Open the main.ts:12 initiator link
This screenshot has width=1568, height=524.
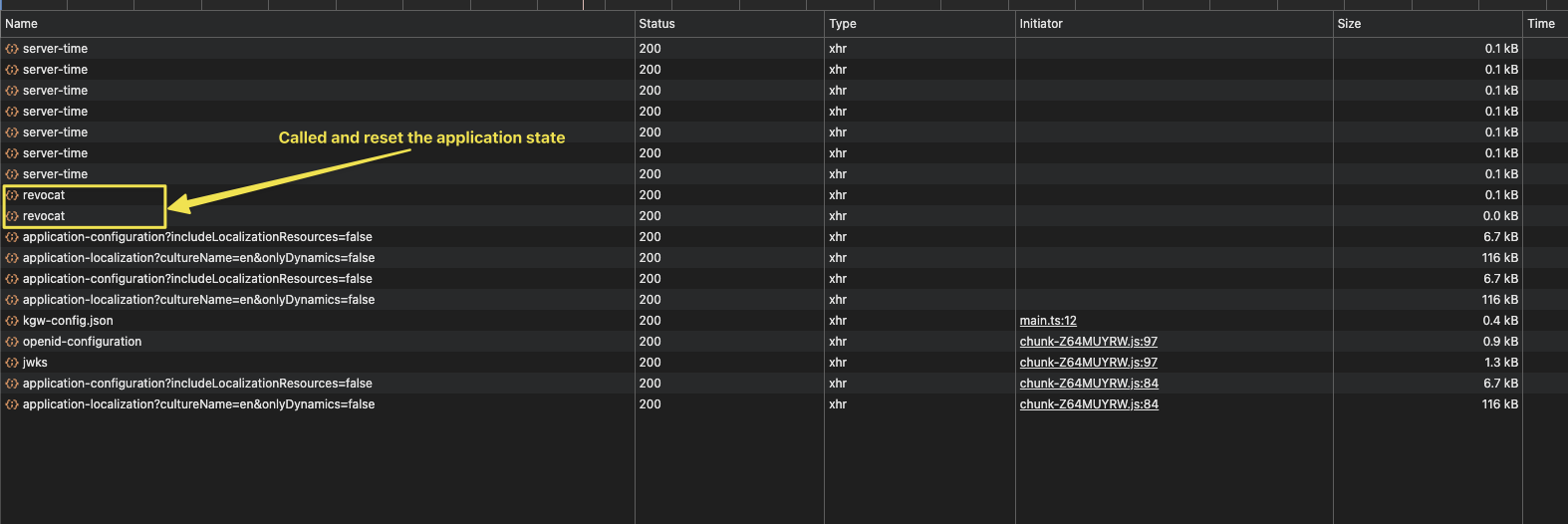(1048, 321)
